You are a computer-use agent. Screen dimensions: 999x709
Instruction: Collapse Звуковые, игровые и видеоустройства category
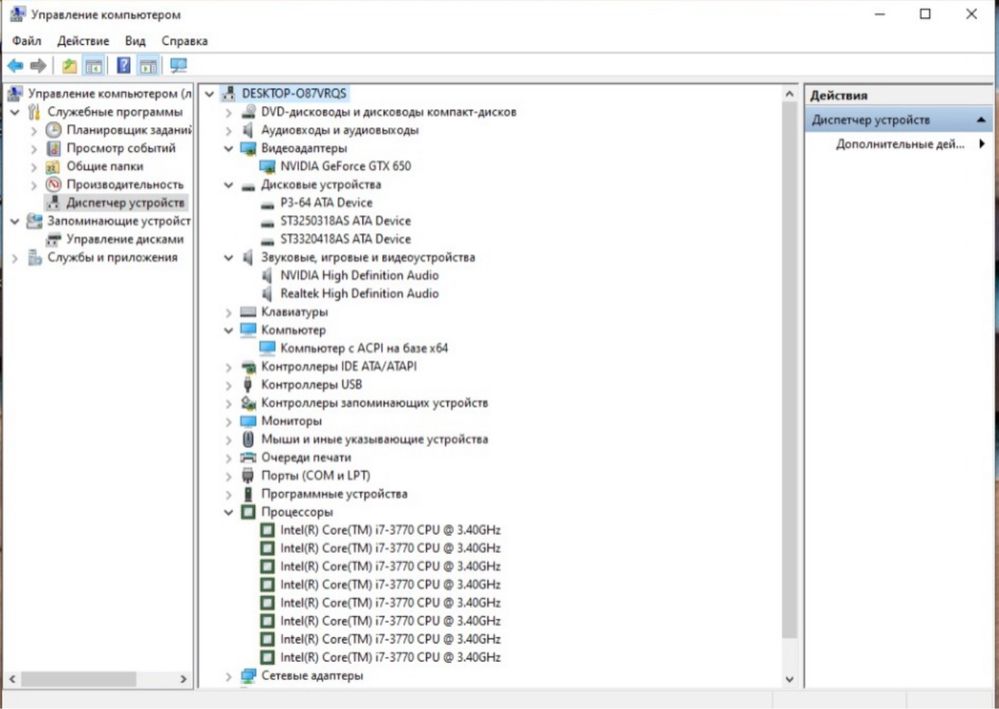click(228, 257)
